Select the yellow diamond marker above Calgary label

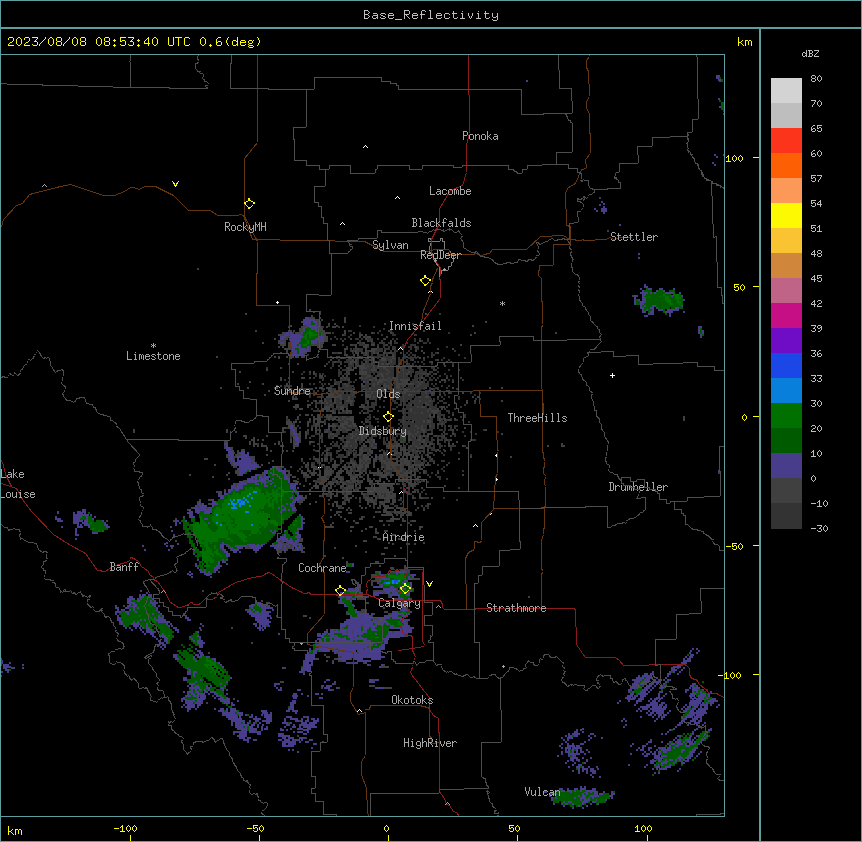coord(405,589)
